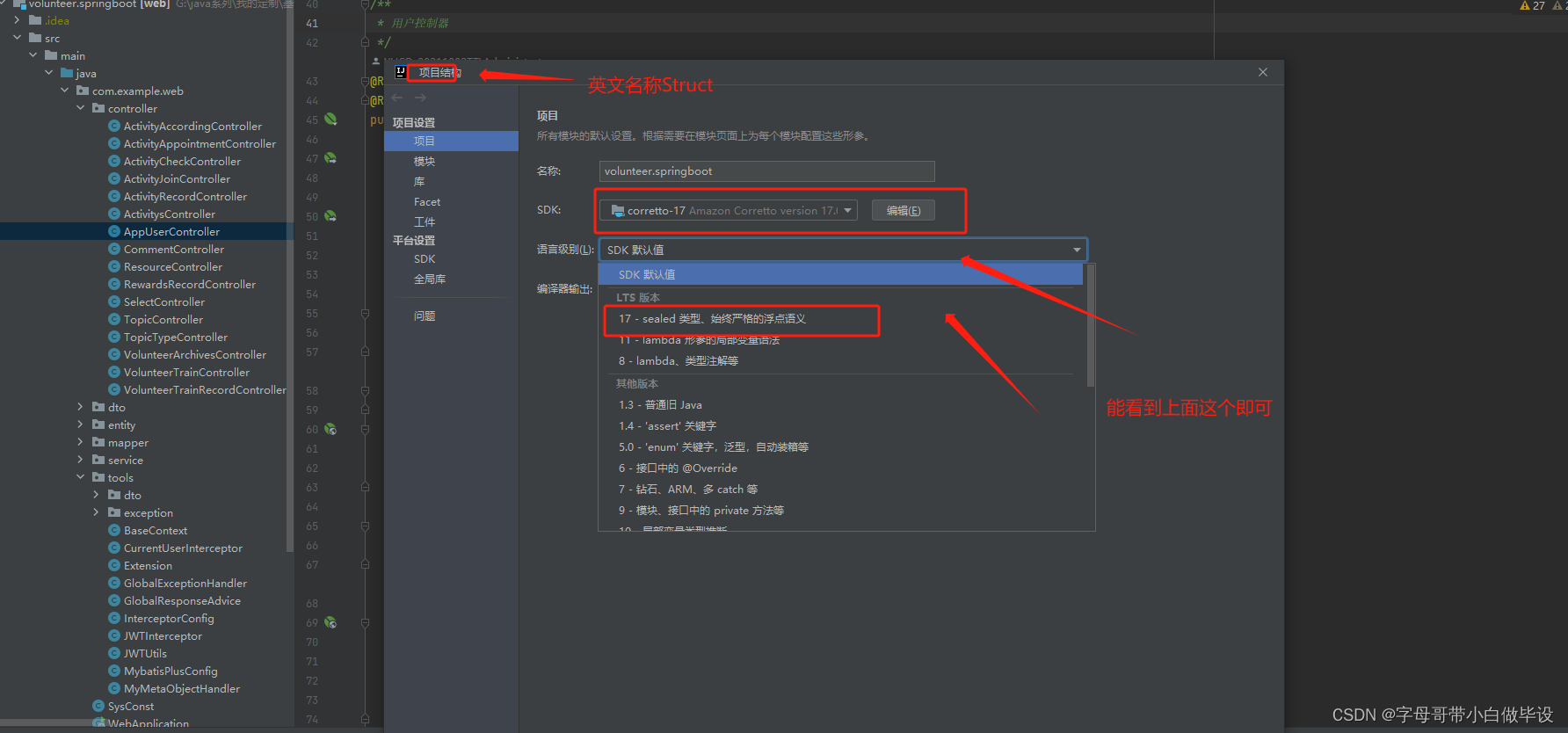Click the language level list scrollbar
The width and height of the screenshot is (1568, 733).
pos(1091,325)
